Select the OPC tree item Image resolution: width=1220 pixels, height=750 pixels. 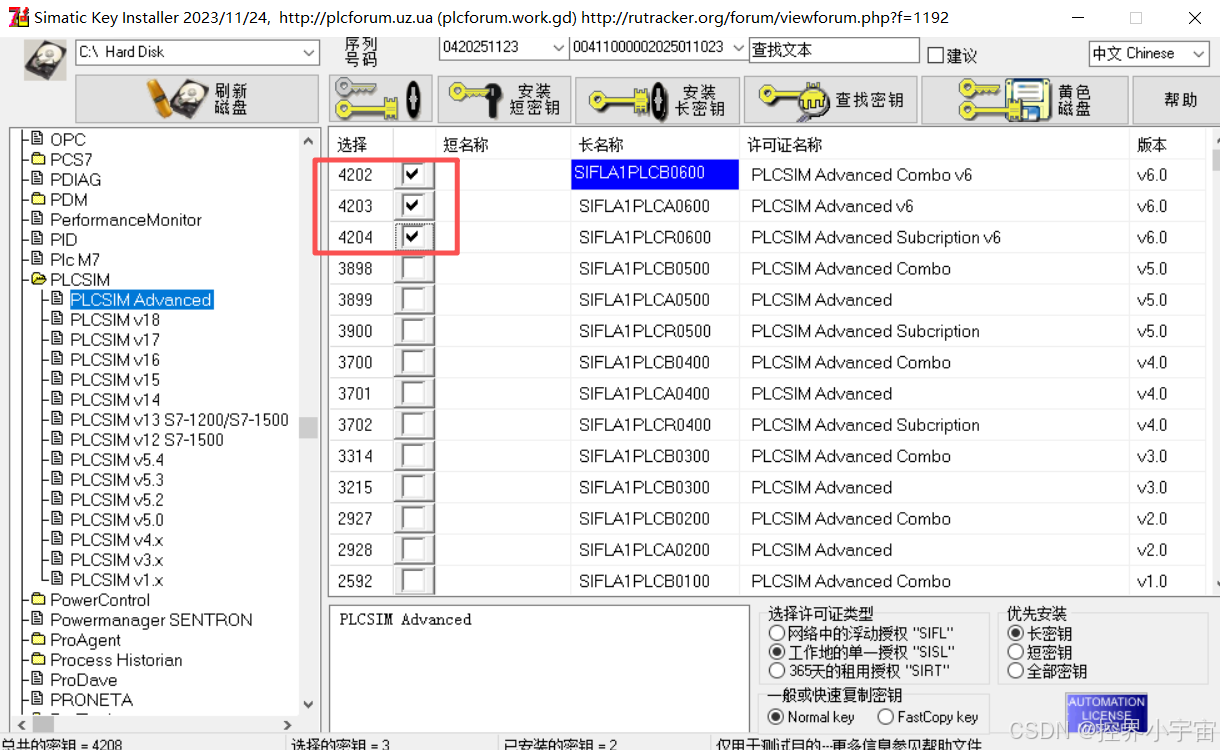pyautogui.click(x=68, y=140)
